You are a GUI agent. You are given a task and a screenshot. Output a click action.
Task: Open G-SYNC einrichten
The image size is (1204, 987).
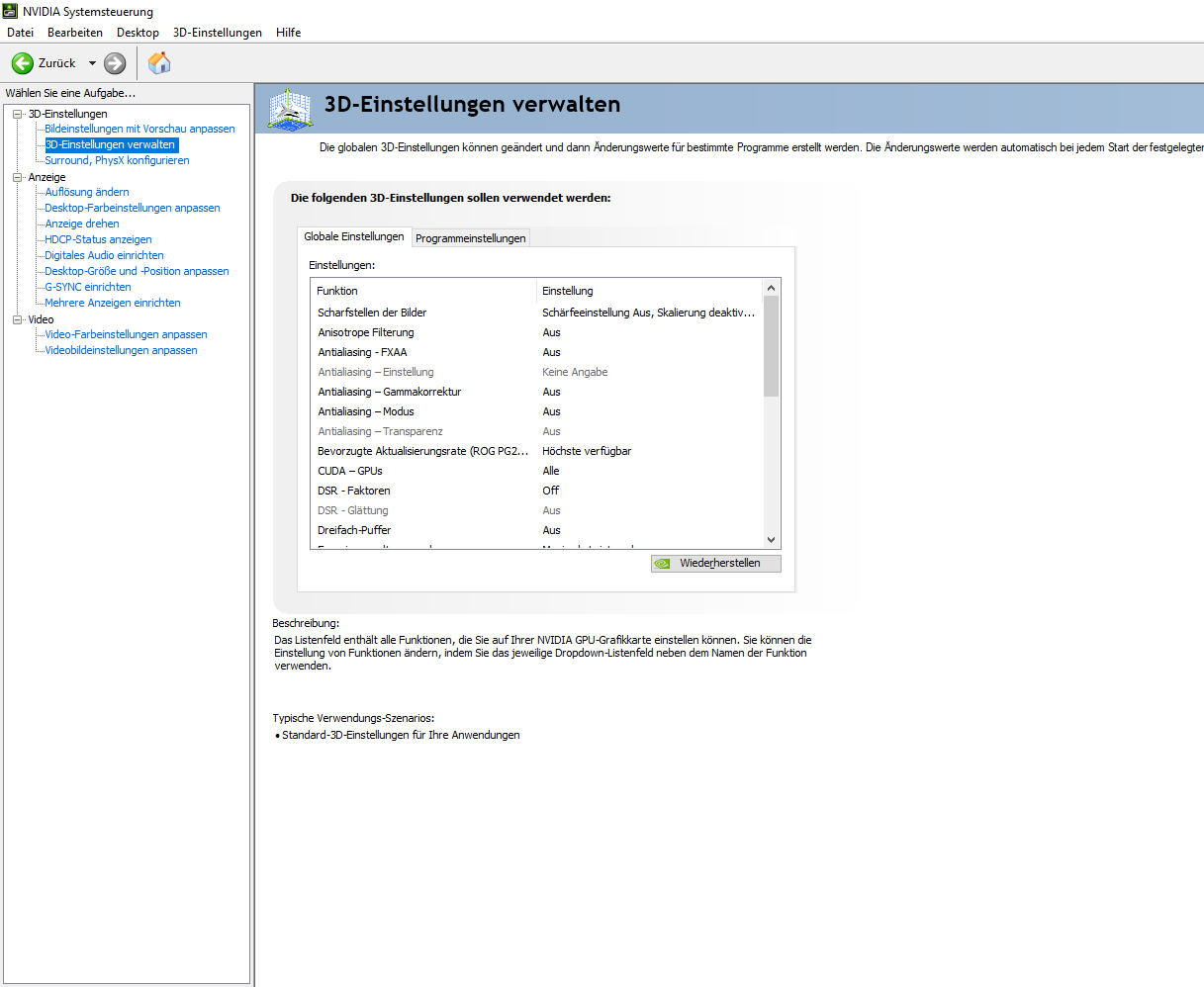coord(88,287)
